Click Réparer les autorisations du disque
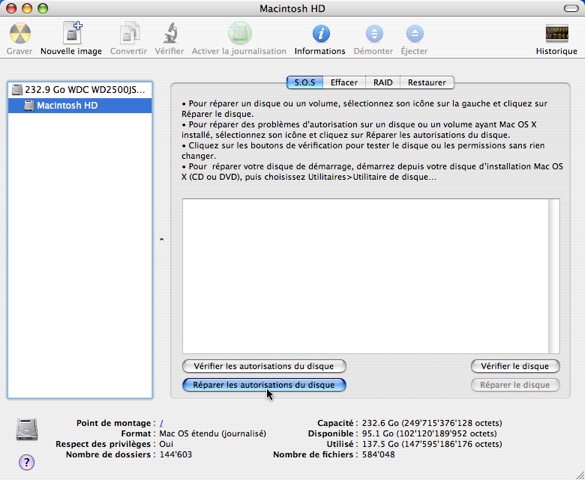The image size is (585, 480). [x=264, y=385]
